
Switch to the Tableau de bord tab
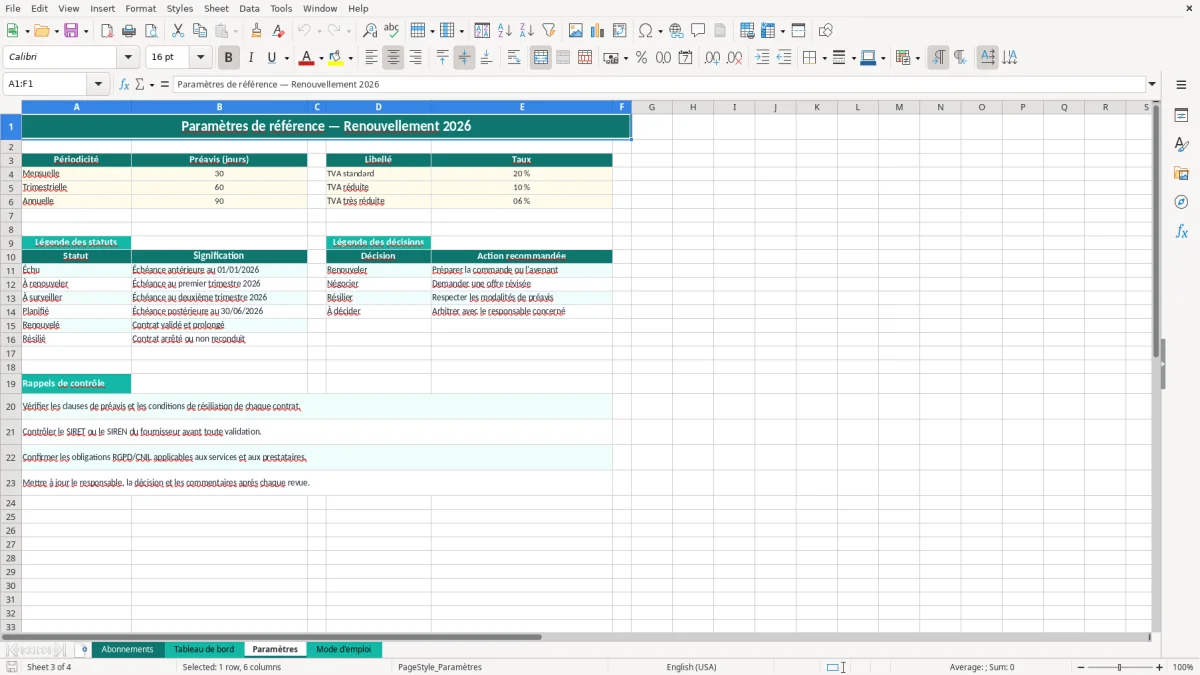[204, 650]
